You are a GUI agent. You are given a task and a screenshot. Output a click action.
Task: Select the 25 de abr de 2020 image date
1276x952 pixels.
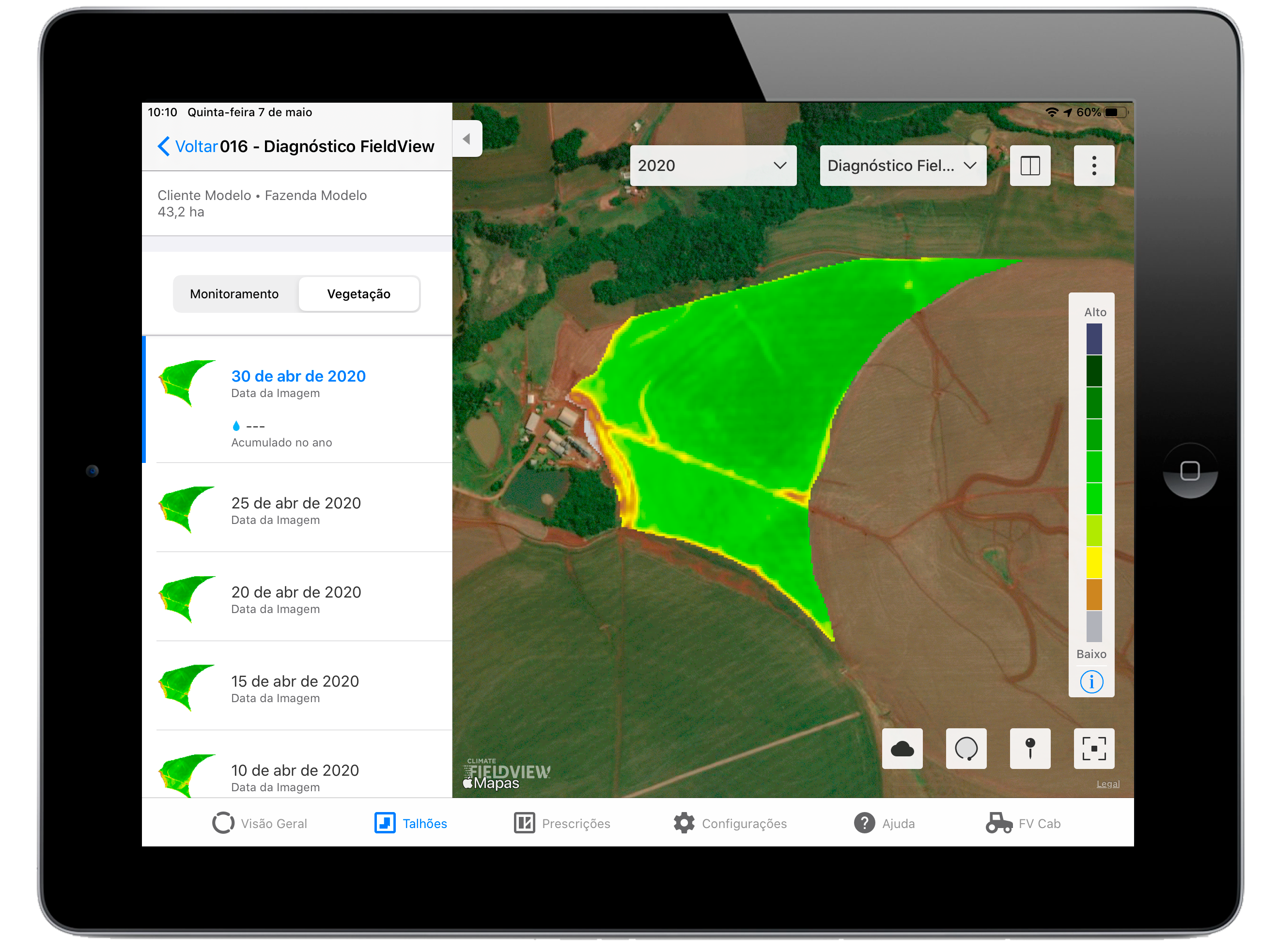click(298, 507)
